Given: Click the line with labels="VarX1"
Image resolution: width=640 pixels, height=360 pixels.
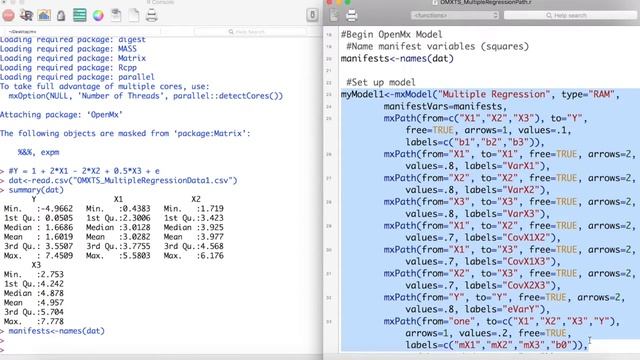Looking at the screenshot, I should coord(478,166).
